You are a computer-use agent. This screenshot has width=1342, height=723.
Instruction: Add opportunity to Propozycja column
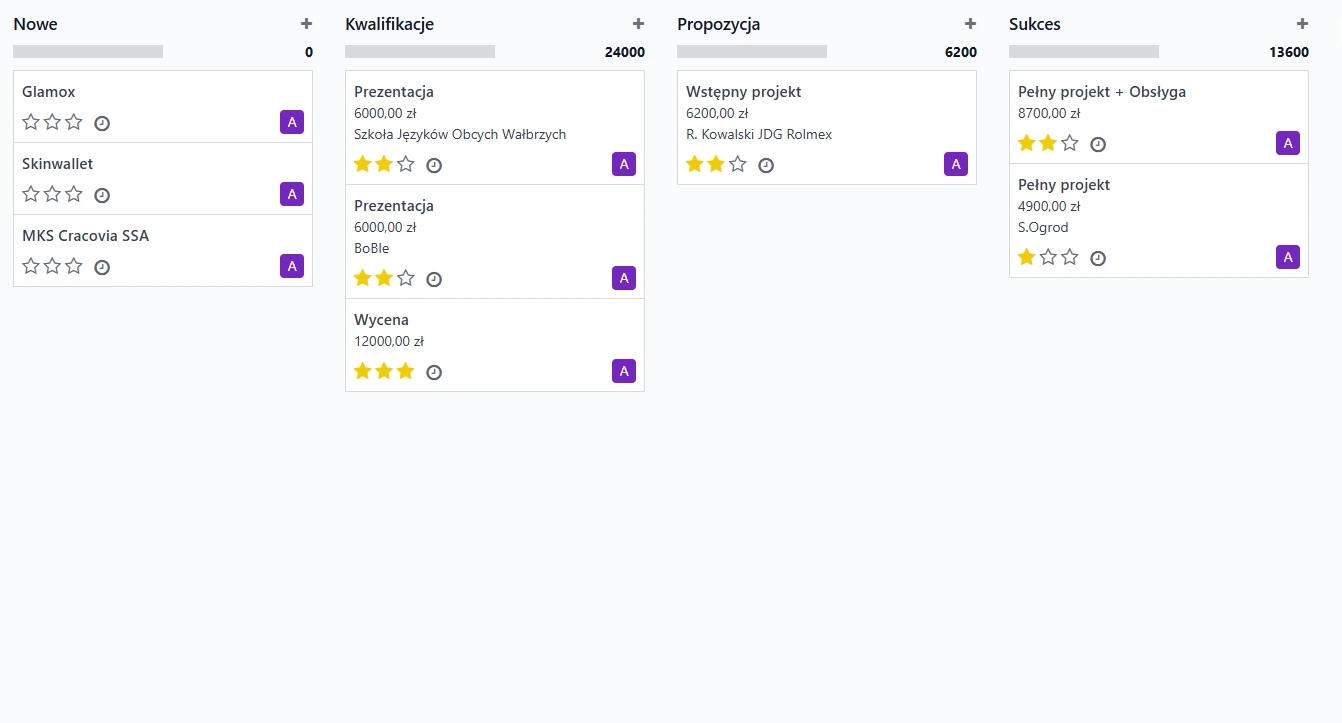tap(970, 24)
